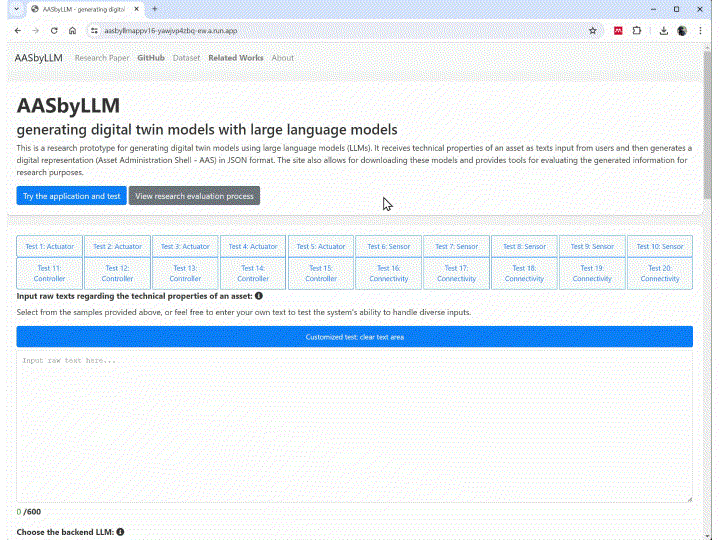Click inside the raw text input area
This screenshot has height=540, width=720.
(355, 425)
